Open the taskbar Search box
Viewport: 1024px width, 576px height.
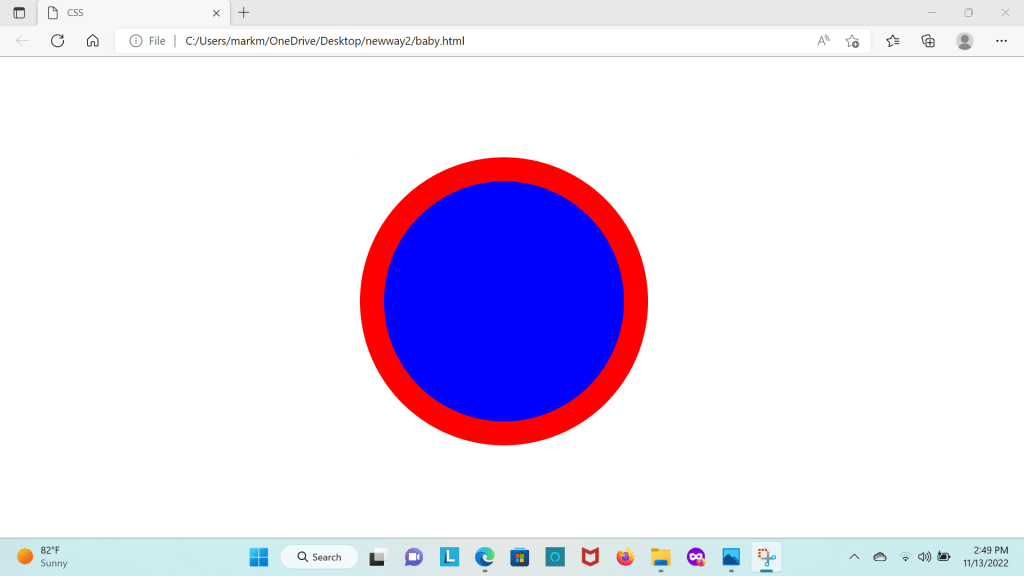[320, 557]
